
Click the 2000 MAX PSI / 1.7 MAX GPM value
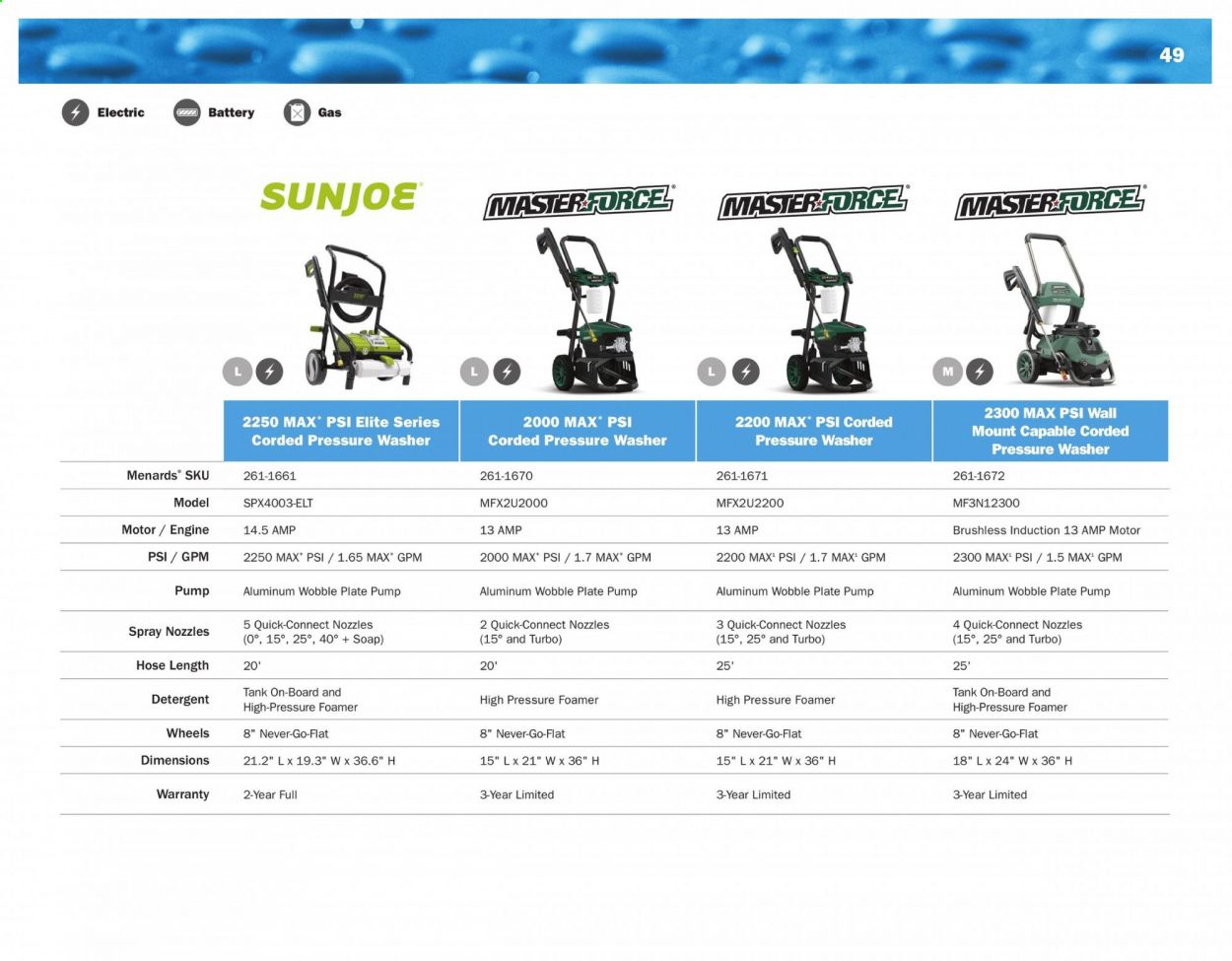[566, 558]
